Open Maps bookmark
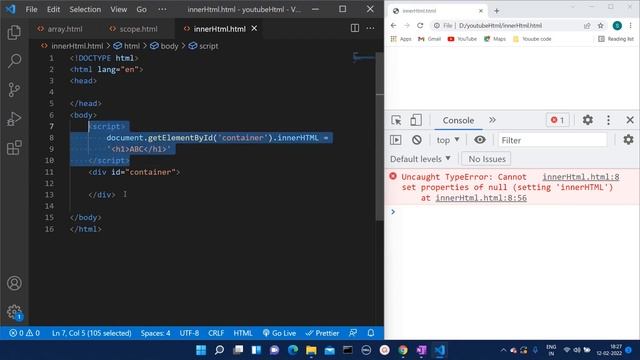Image resolution: width=640 pixels, height=360 pixels. coord(495,39)
